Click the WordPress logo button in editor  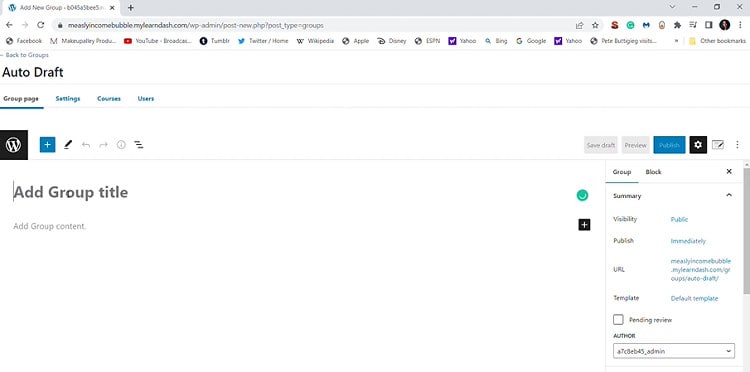click(14, 144)
